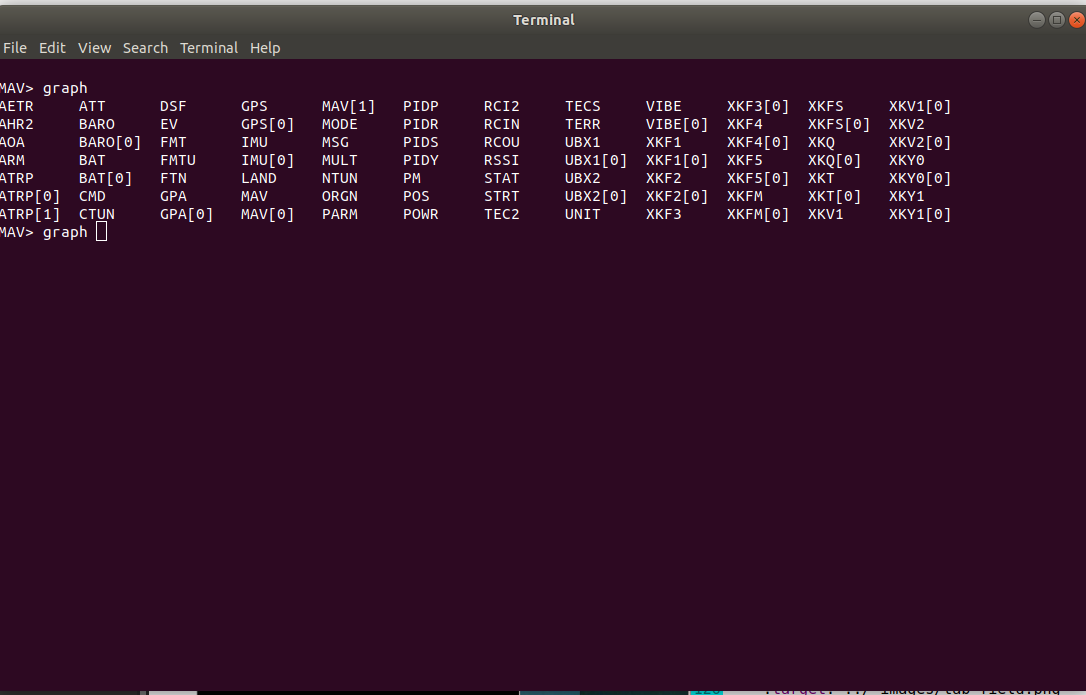
Task: Click the cursor block after the graph prompt
Action: (101, 232)
